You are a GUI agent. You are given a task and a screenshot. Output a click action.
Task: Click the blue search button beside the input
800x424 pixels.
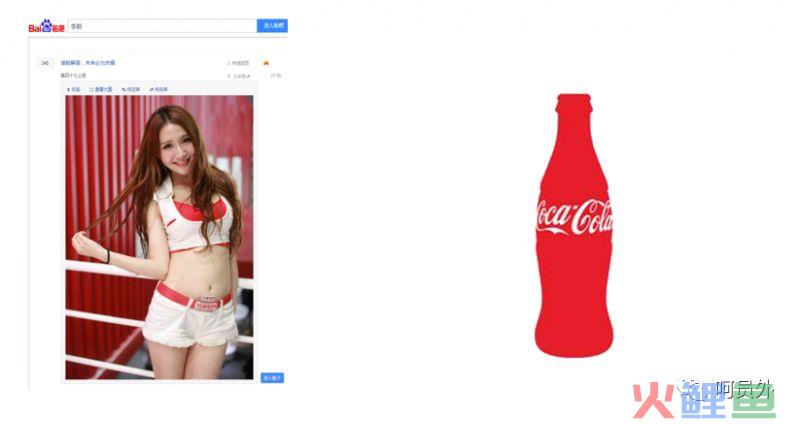(272, 26)
